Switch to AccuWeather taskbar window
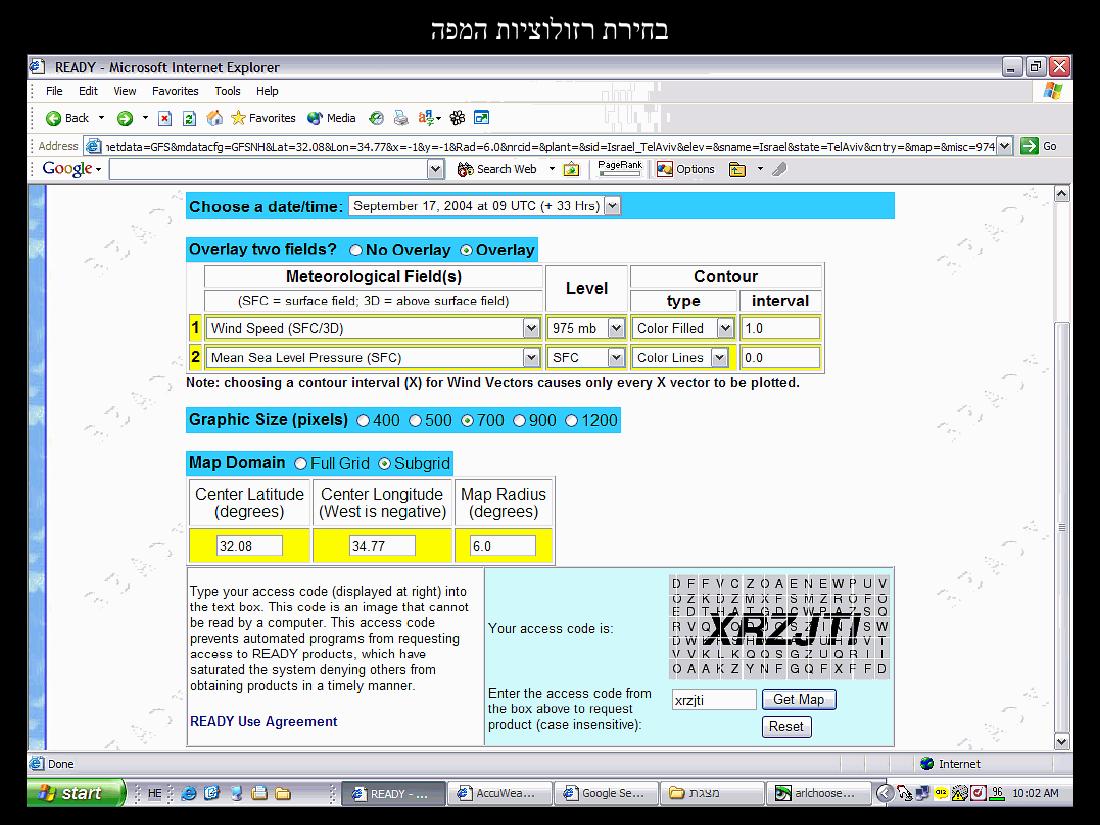 pyautogui.click(x=499, y=793)
